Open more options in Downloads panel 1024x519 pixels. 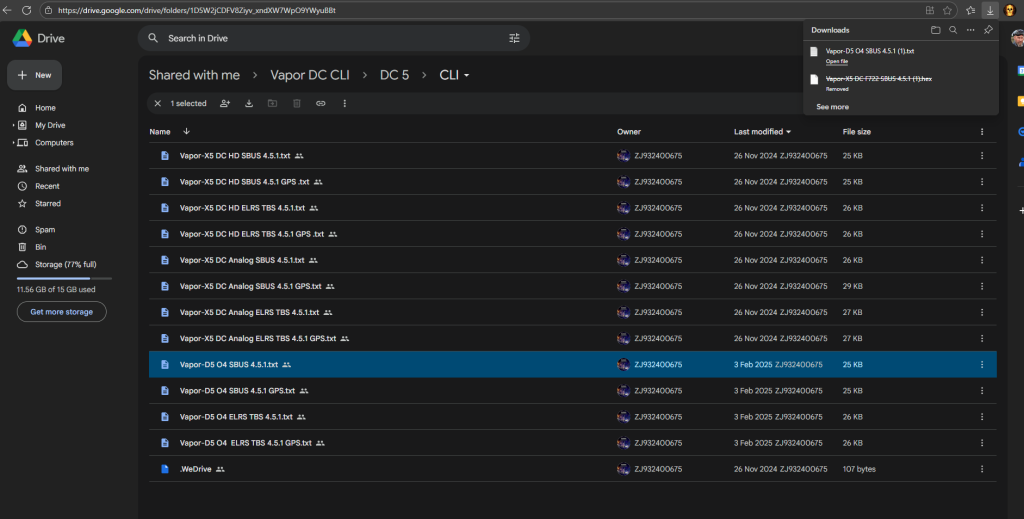(x=970, y=30)
